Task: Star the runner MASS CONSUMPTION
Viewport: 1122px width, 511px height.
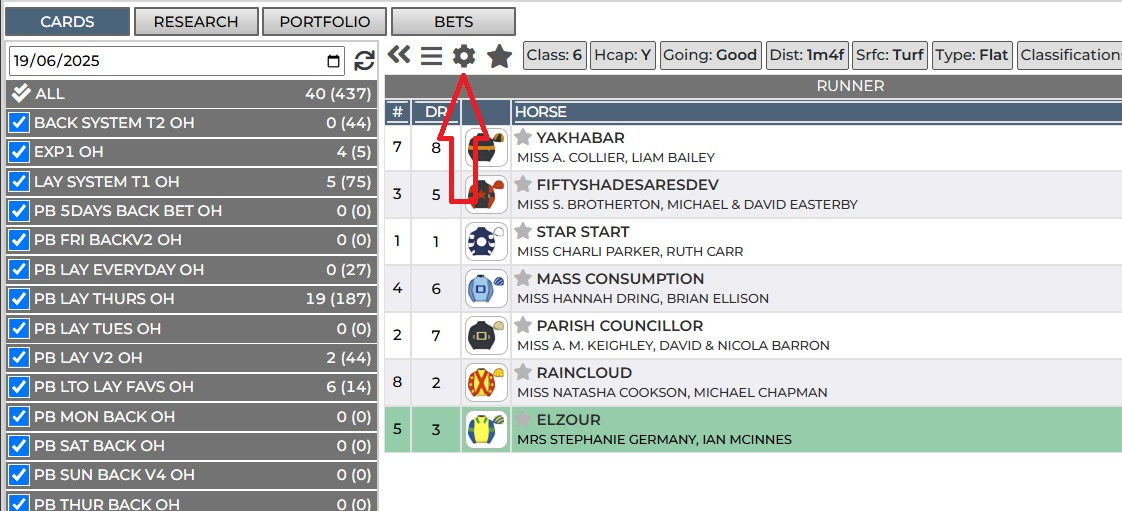Action: (x=523, y=278)
